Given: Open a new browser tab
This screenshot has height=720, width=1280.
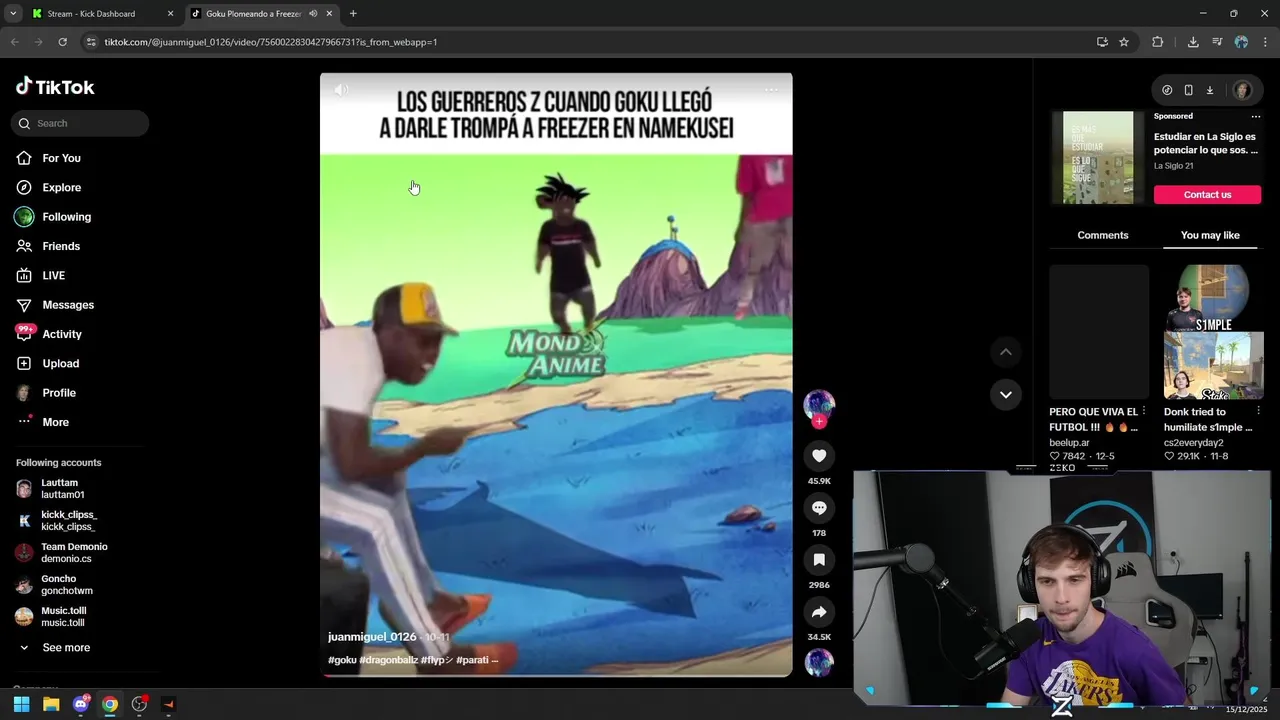Looking at the screenshot, I should click(x=353, y=14).
